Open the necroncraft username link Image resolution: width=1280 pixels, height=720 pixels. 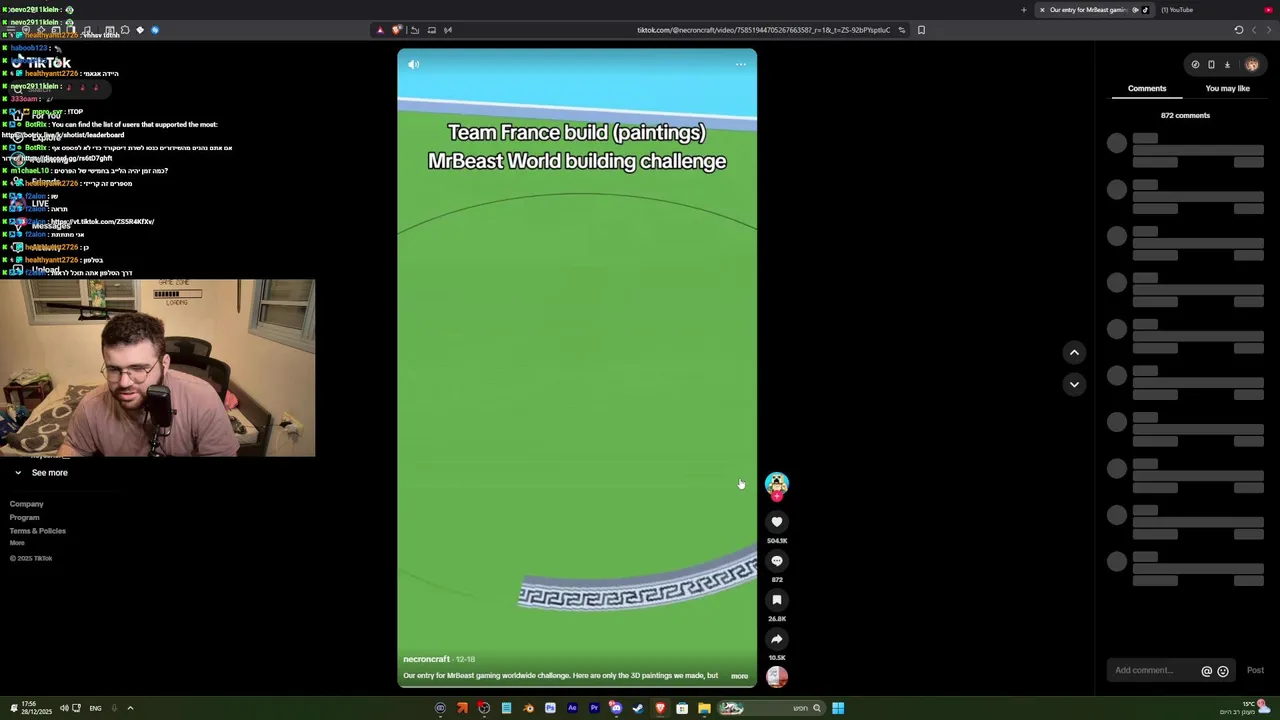pos(426,659)
